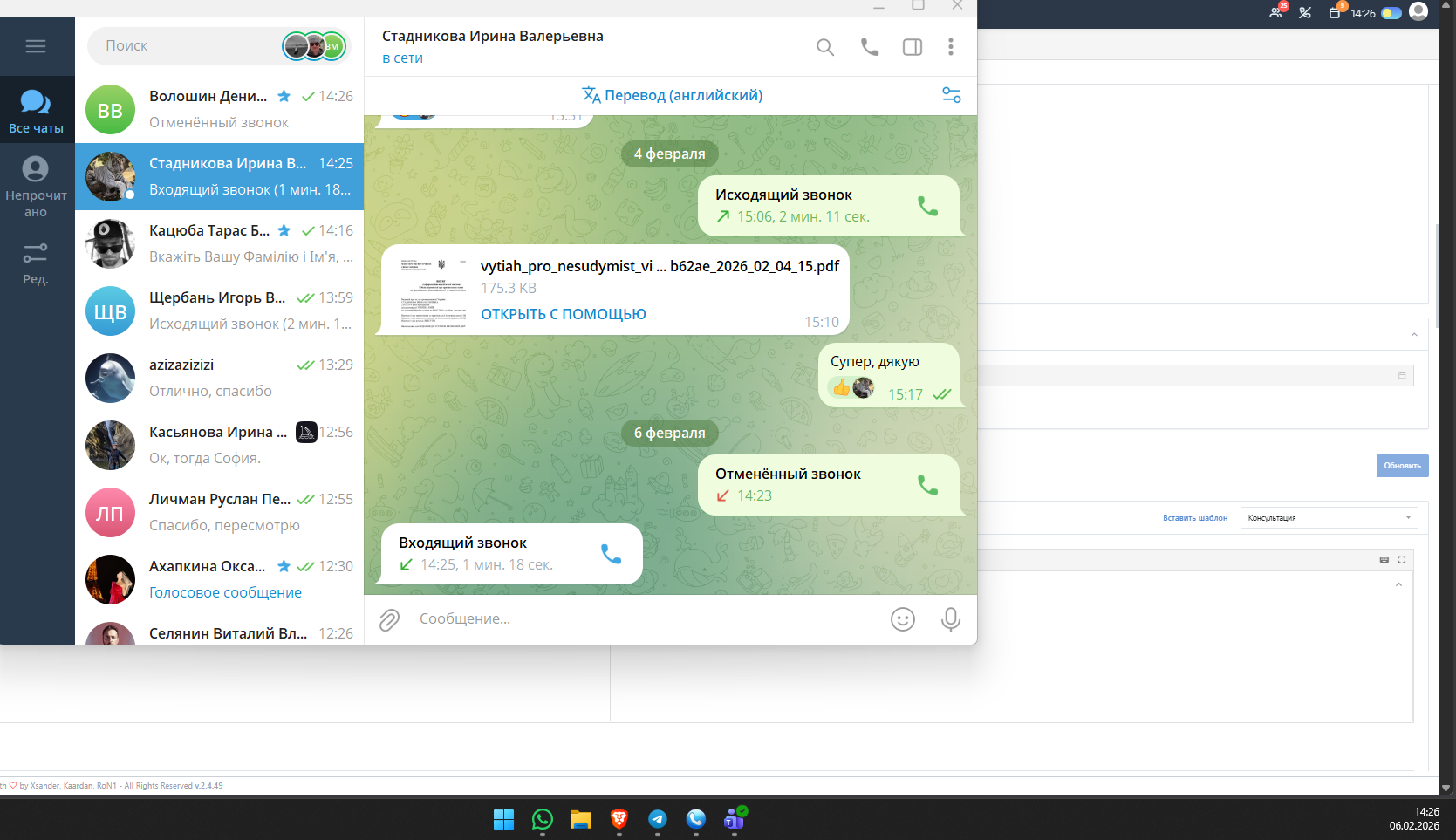Viewport: 1456px width, 840px height.
Task: Redial from the cancelled call at 14:23
Action: 928,485
